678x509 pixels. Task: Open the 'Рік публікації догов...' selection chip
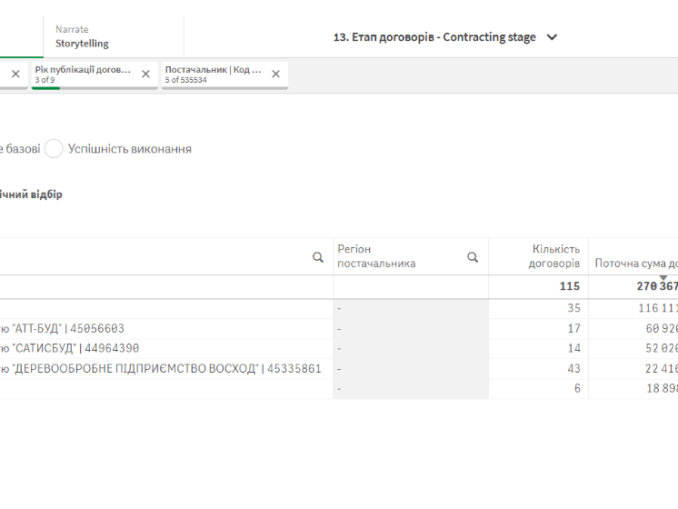coord(84,74)
